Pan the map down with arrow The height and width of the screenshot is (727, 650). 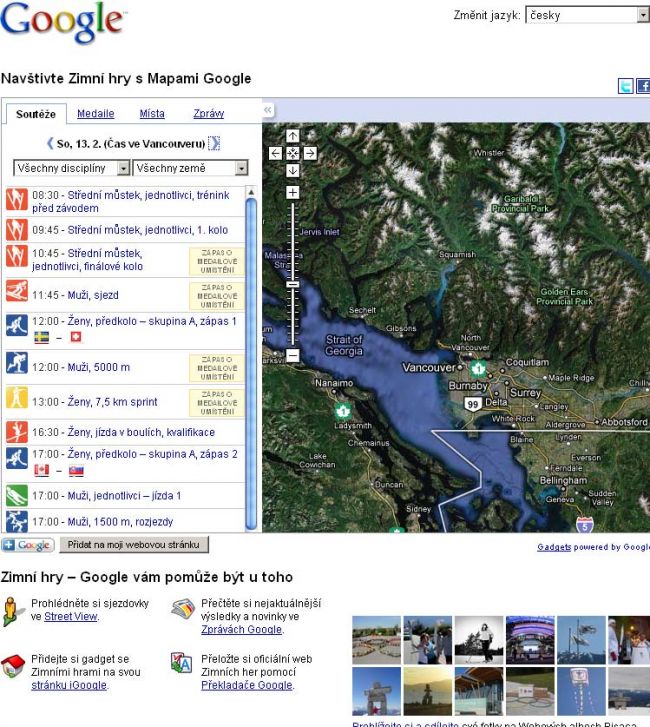(293, 170)
